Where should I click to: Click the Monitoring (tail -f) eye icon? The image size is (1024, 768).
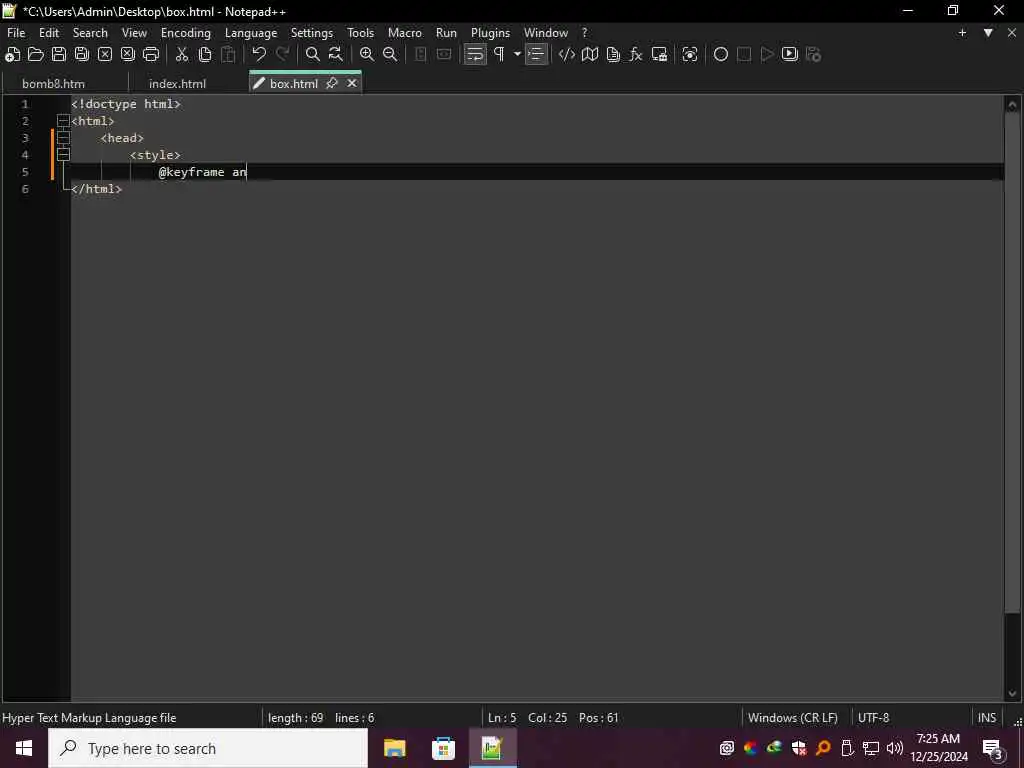coord(690,55)
